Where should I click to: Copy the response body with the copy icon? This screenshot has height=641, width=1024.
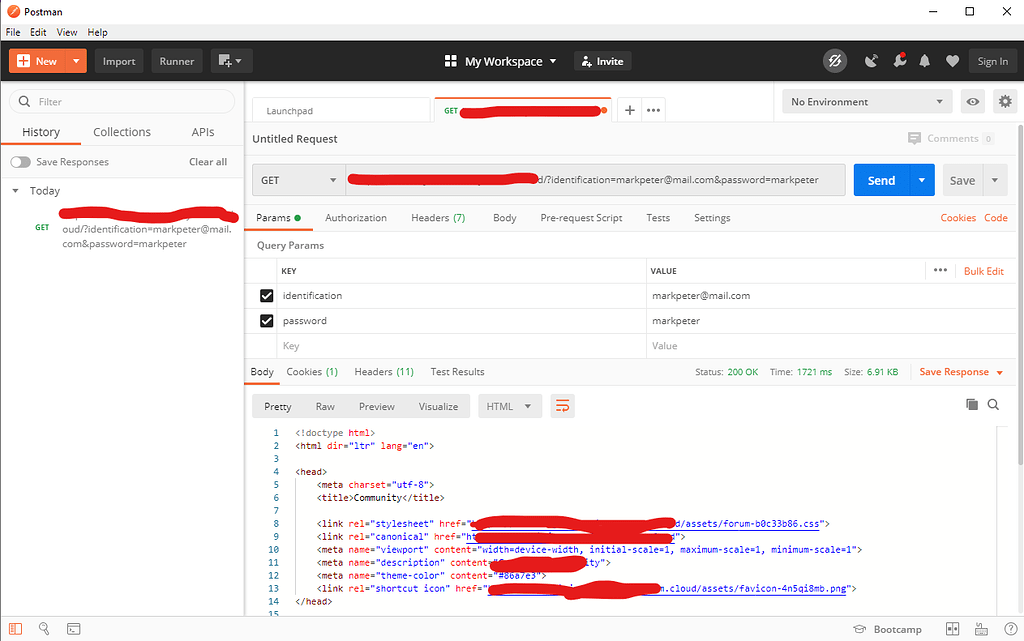[971, 404]
